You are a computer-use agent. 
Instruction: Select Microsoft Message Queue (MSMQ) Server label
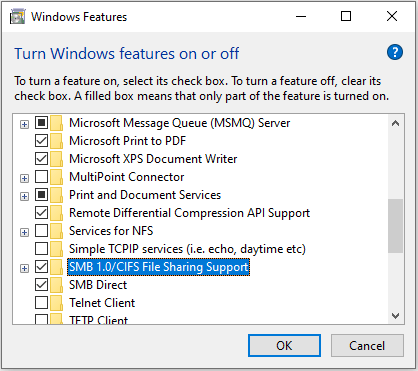179,123
